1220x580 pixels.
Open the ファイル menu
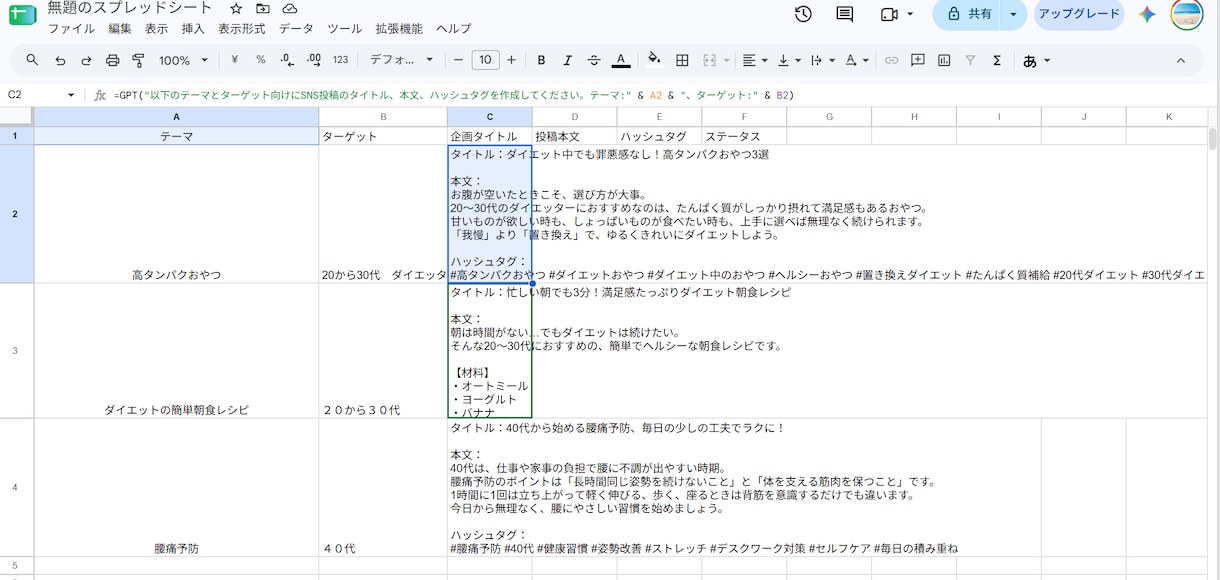coord(71,28)
